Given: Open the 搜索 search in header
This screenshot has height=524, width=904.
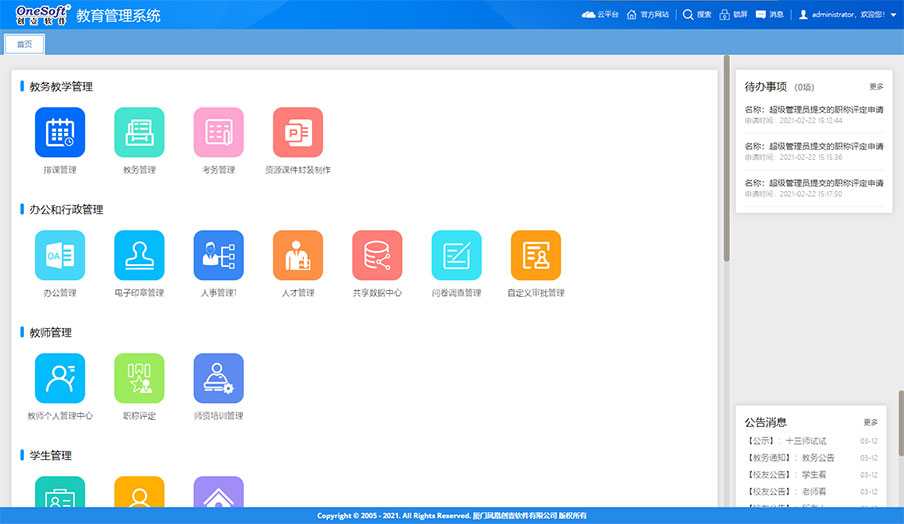Looking at the screenshot, I should (697, 15).
